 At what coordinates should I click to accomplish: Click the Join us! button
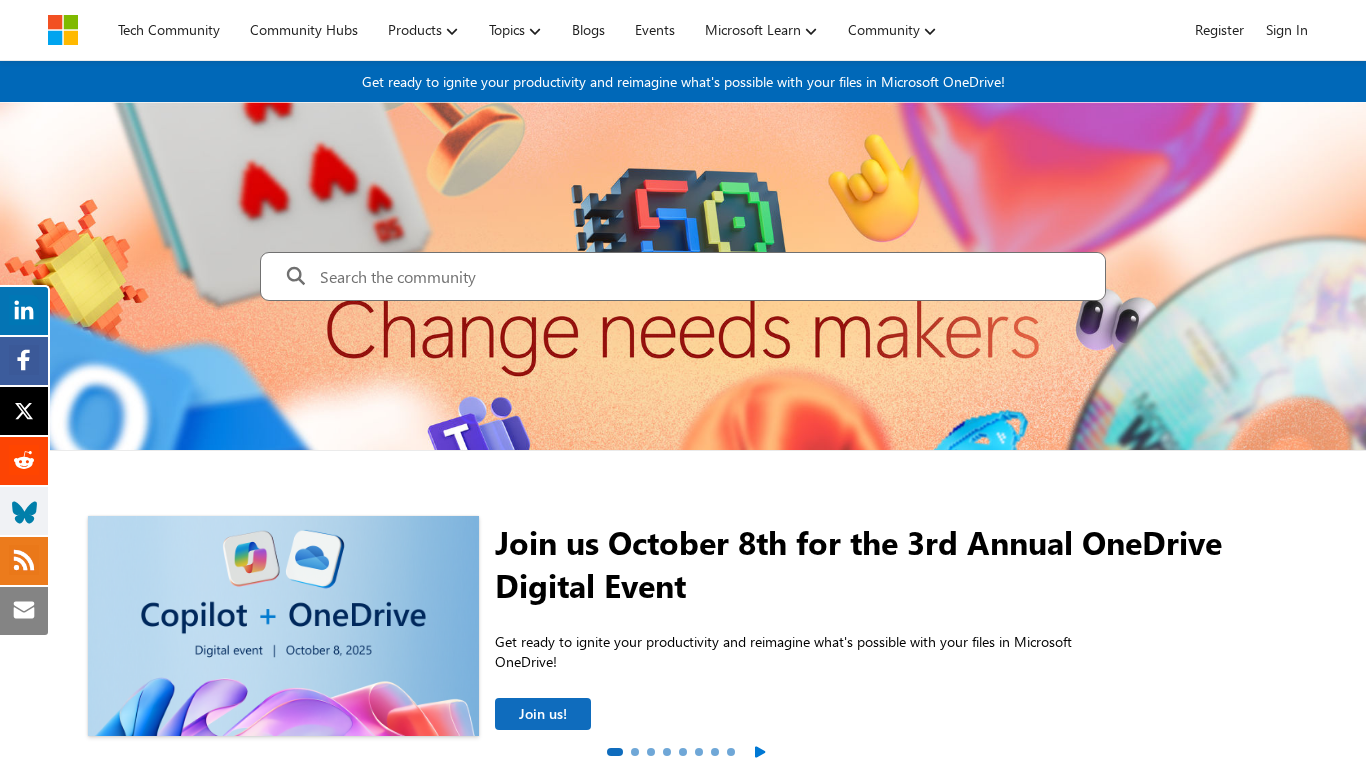543,714
